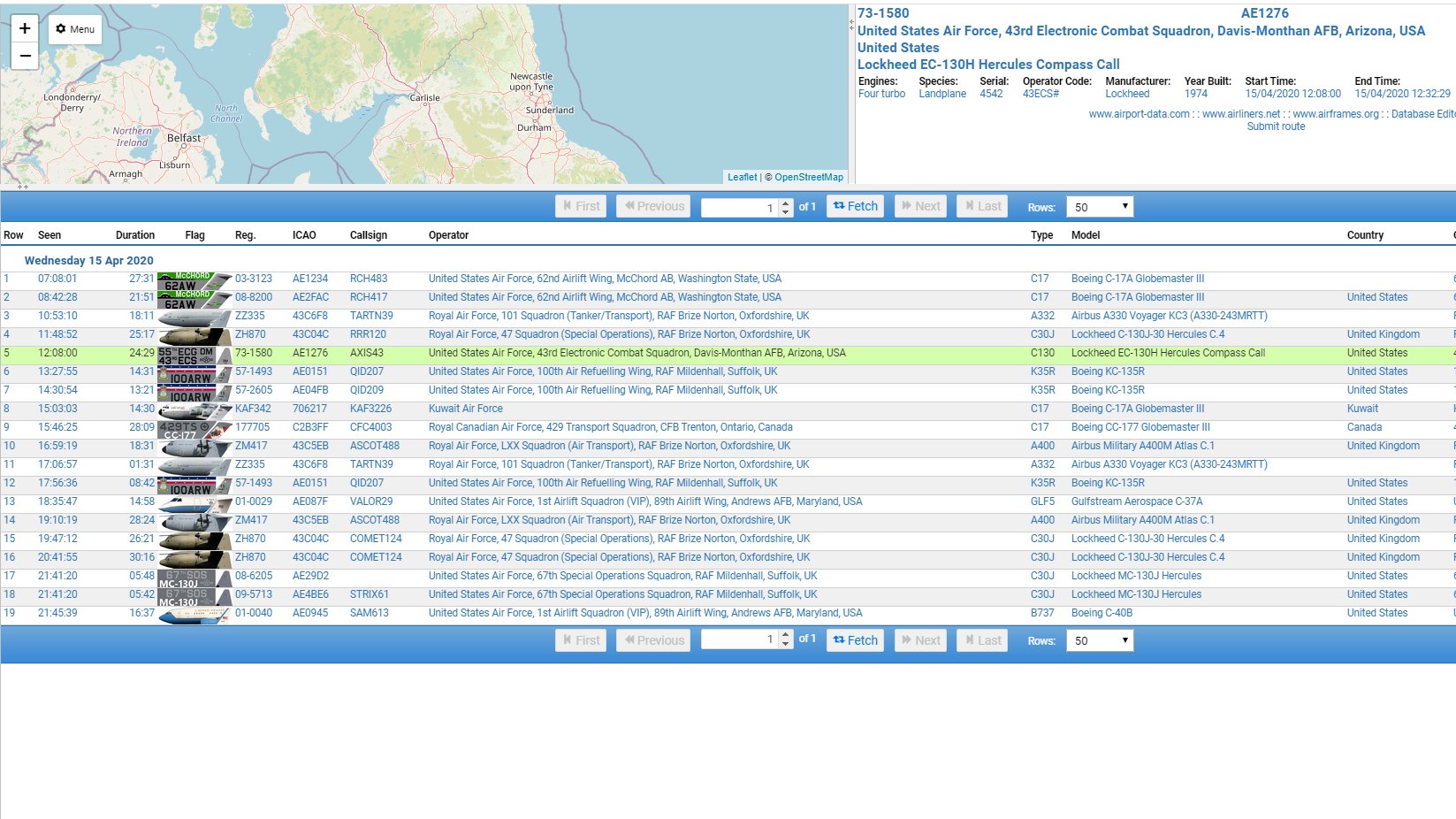Click the aircraft silhouette for KAF3226
This screenshot has height=819, width=1456.
(x=194, y=411)
